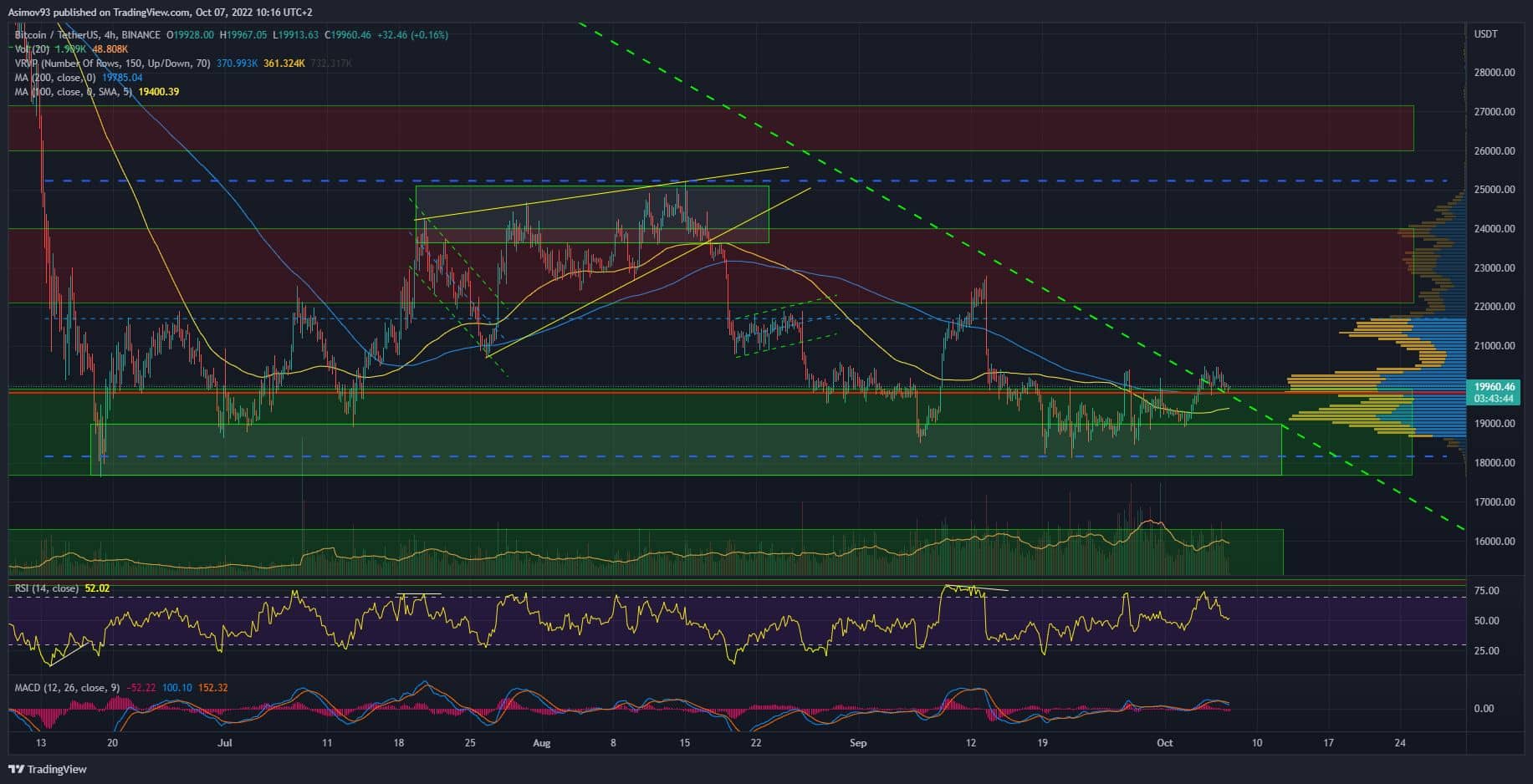
Task: Select the MACD (12, 26, close, 9) legend
Action: point(67,688)
